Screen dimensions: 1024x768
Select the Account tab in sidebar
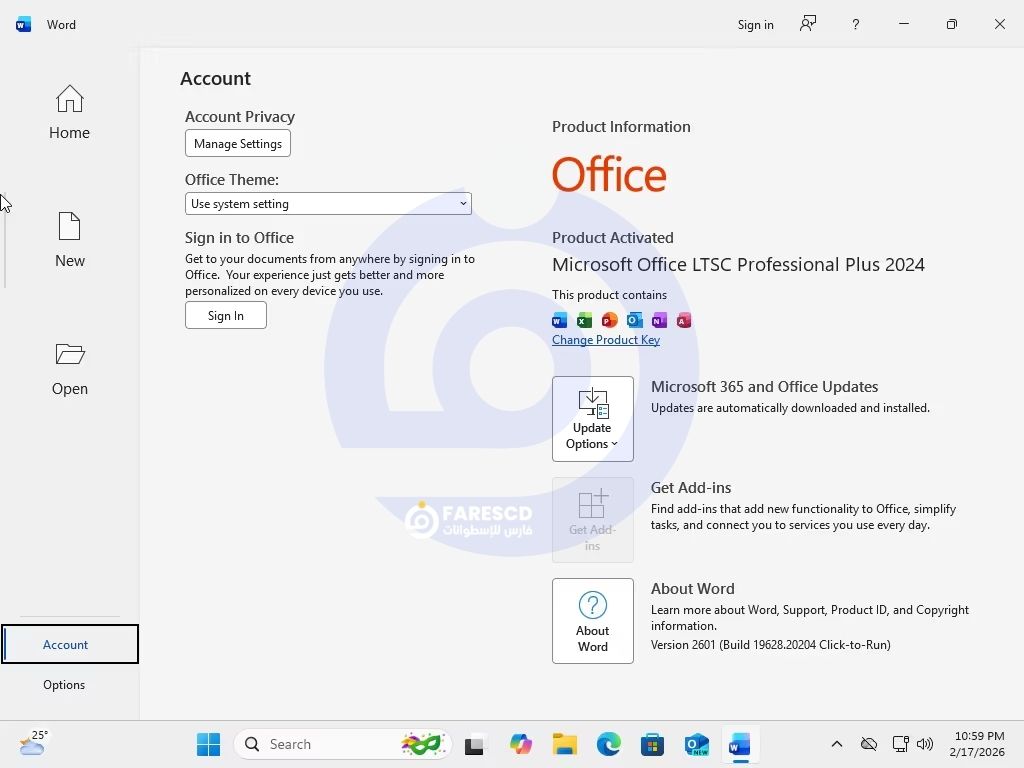[66, 645]
